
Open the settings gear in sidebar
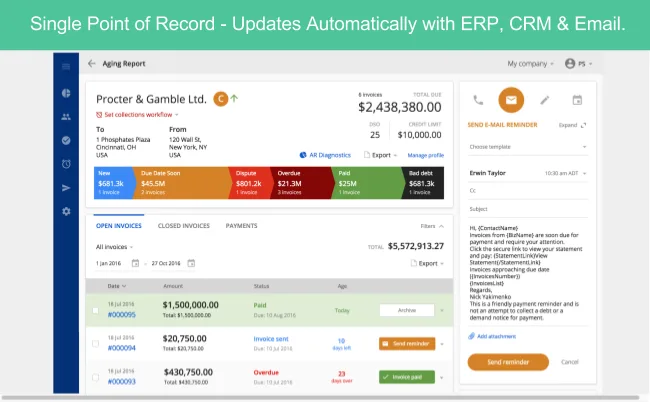(66, 211)
